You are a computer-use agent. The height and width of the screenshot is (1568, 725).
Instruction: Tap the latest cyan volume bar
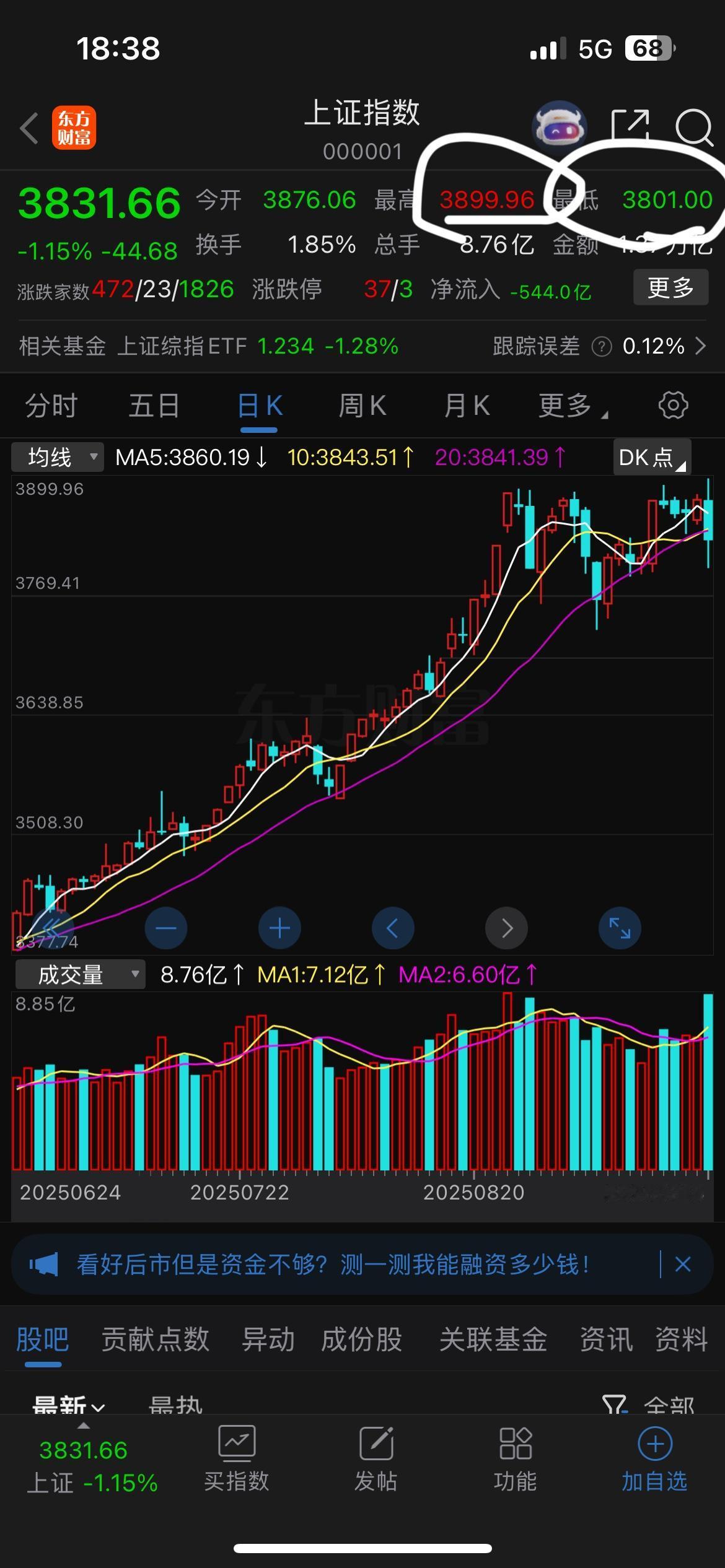[x=708, y=1081]
